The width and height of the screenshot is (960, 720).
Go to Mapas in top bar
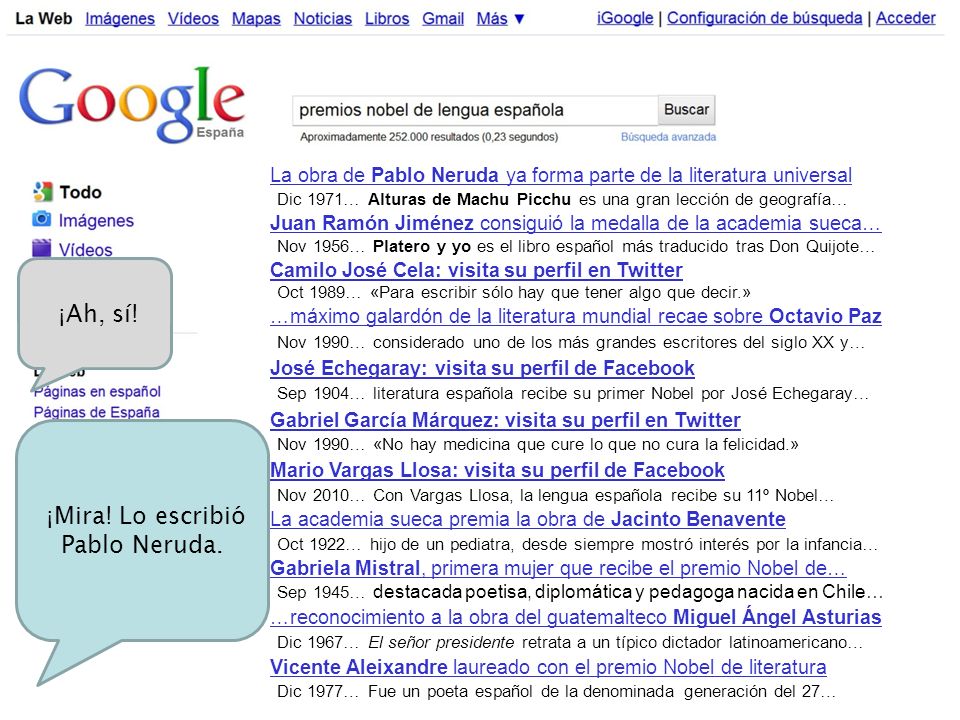[256, 19]
